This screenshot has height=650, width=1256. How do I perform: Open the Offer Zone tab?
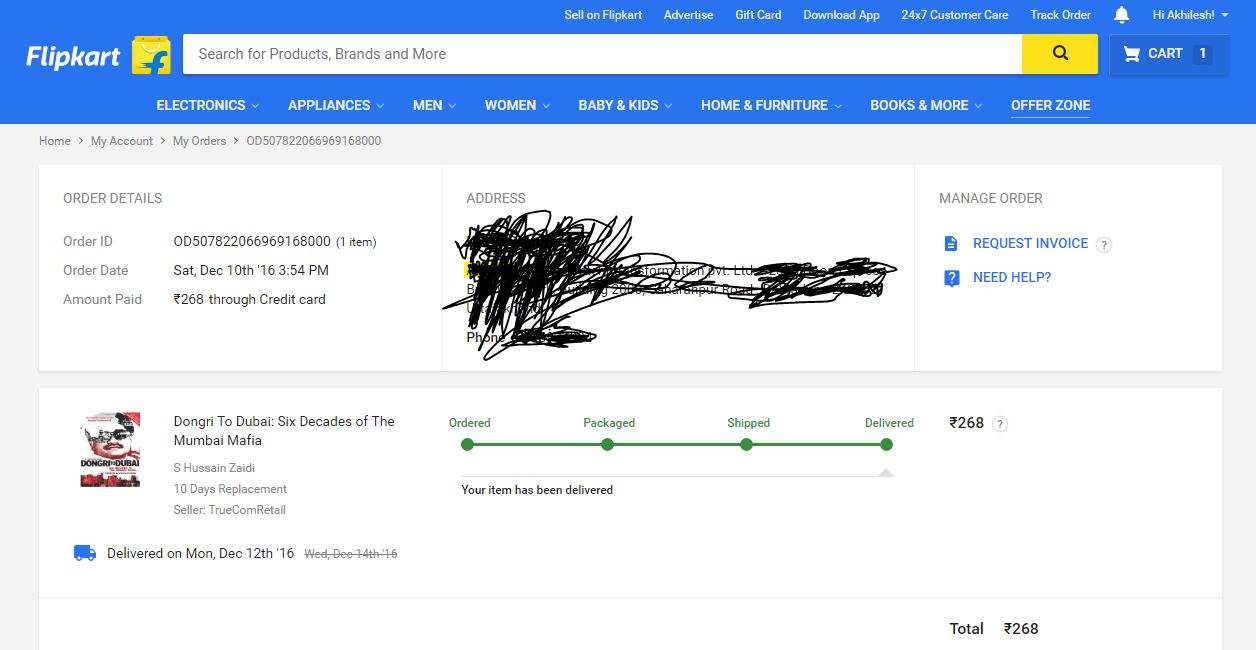1050,105
